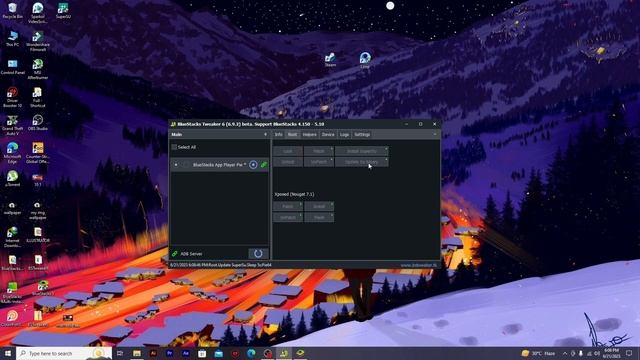The height and width of the screenshot is (360, 640).
Task: Open Adobe Premiere Pro from the taskbar
Action: coord(169,353)
